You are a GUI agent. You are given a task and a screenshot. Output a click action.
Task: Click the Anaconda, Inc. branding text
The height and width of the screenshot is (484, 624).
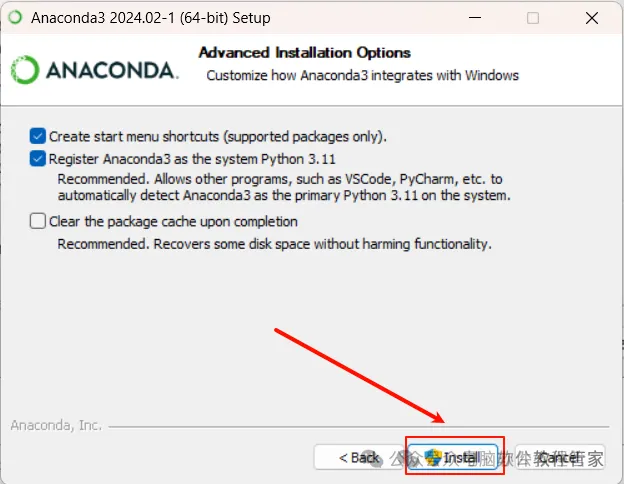pyautogui.click(x=56, y=425)
